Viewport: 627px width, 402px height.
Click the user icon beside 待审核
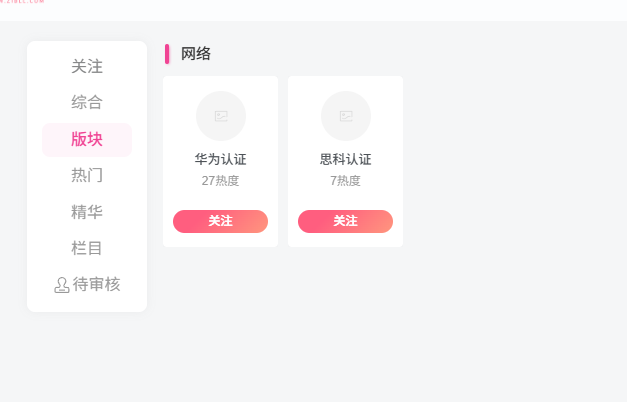click(x=62, y=285)
